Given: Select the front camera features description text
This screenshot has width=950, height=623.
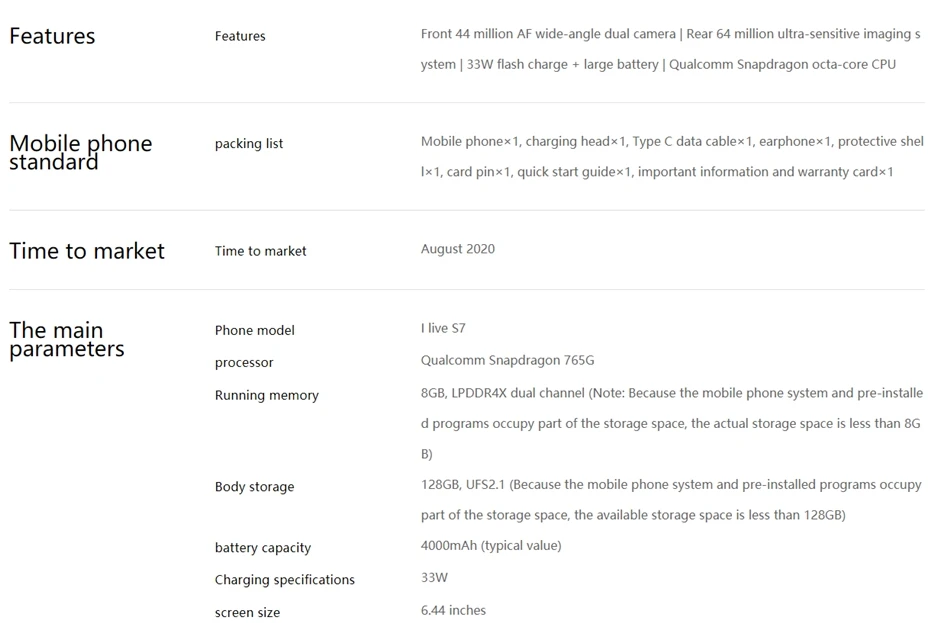Looking at the screenshot, I should [670, 49].
